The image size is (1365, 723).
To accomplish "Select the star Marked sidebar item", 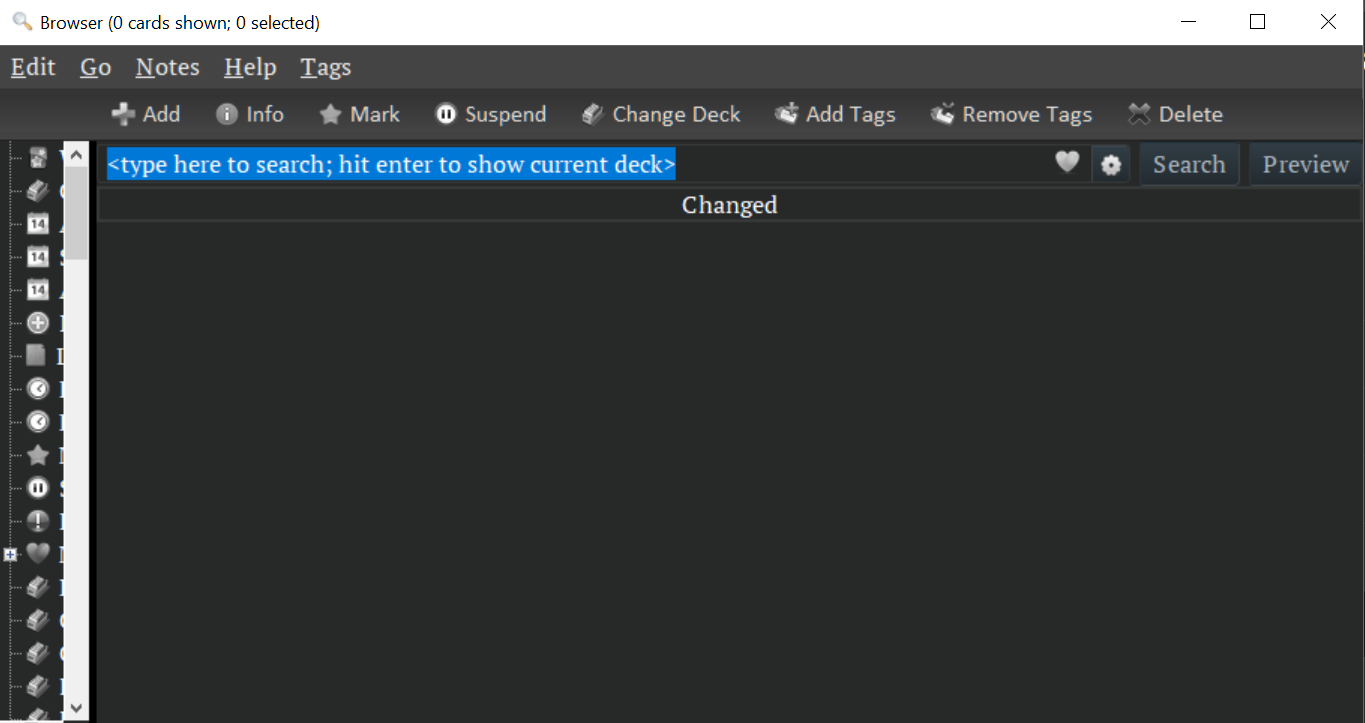I will tap(38, 455).
